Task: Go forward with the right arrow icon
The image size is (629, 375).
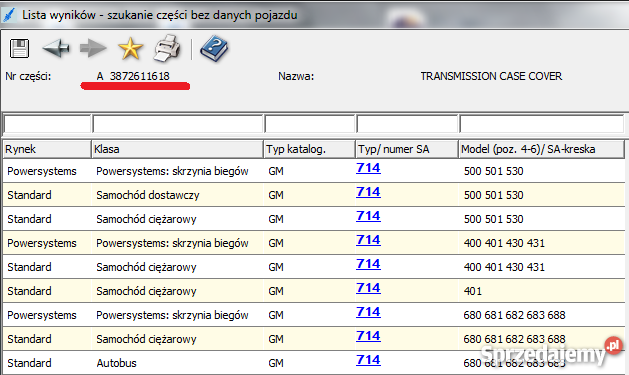Action: [x=93, y=49]
